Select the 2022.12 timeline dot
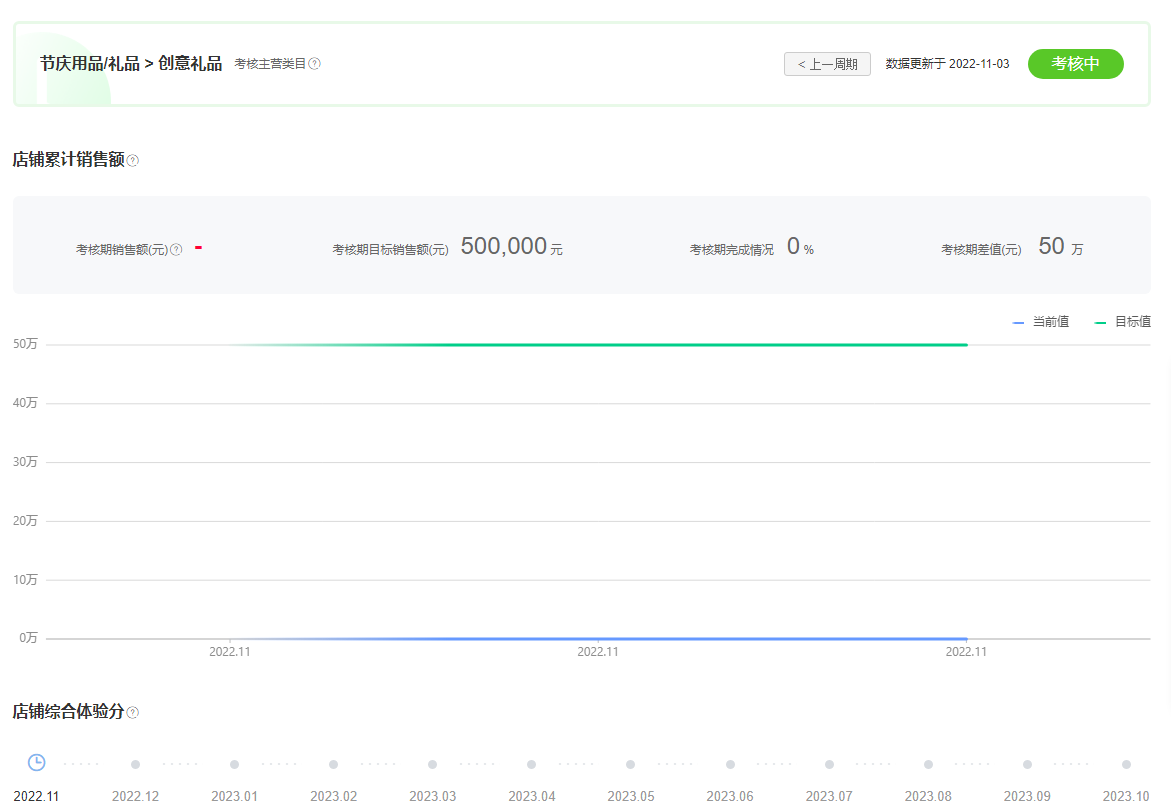This screenshot has width=1171, height=810. [135, 764]
